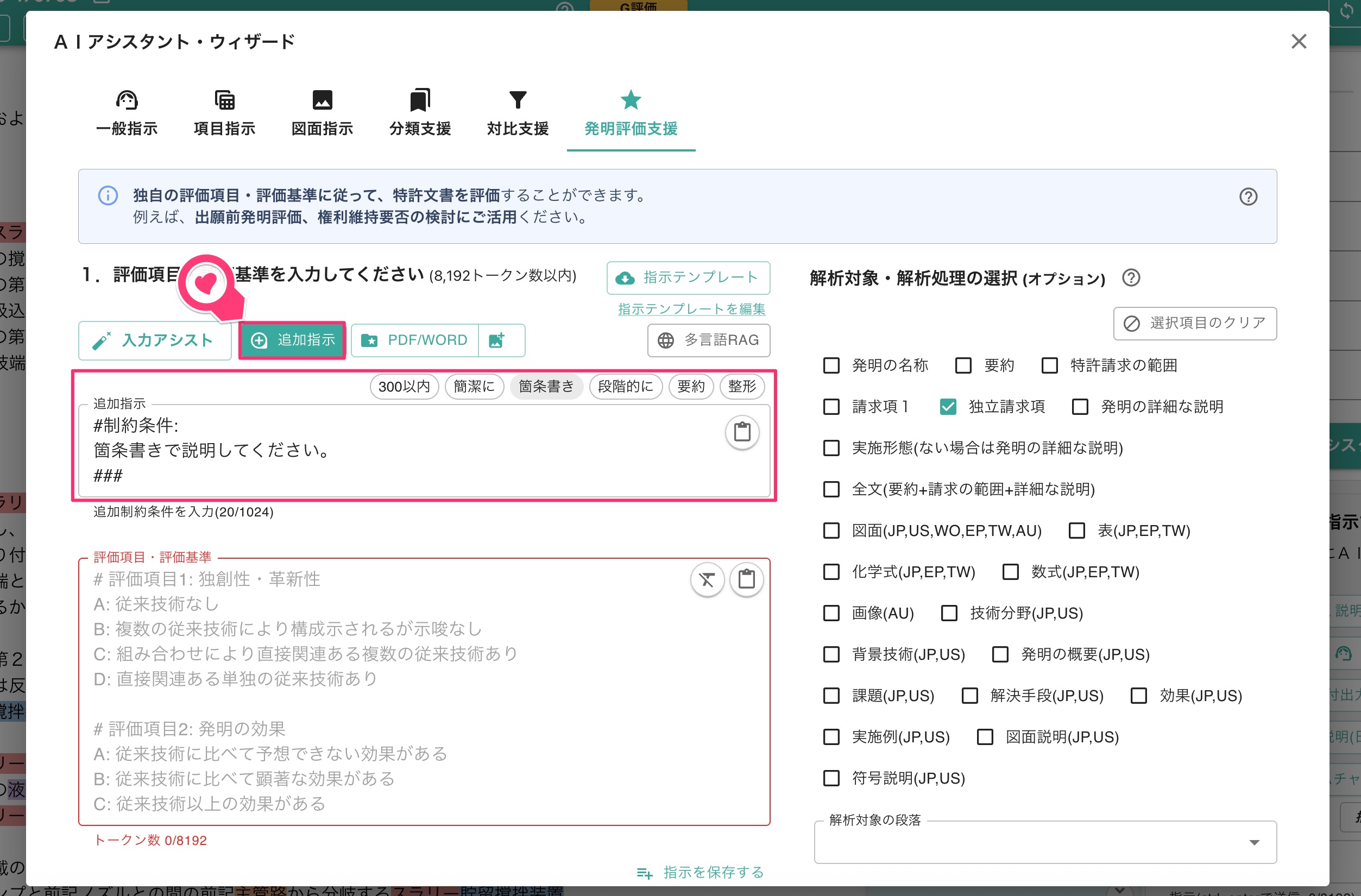This screenshot has height=896, width=1361.
Task: Check the 発明の名称 checkbox
Action: (831, 365)
